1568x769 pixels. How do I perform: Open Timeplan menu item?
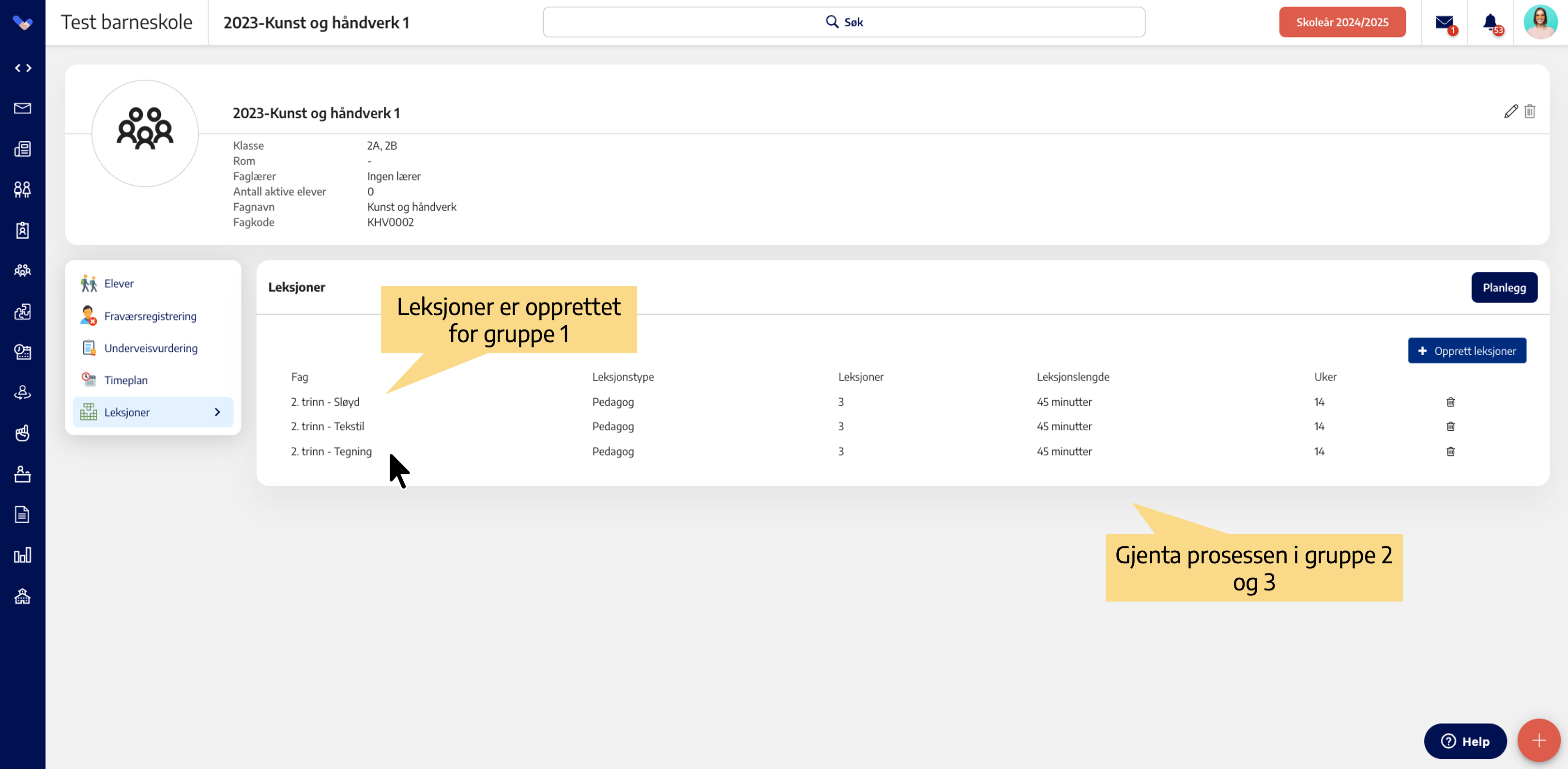[153, 380]
